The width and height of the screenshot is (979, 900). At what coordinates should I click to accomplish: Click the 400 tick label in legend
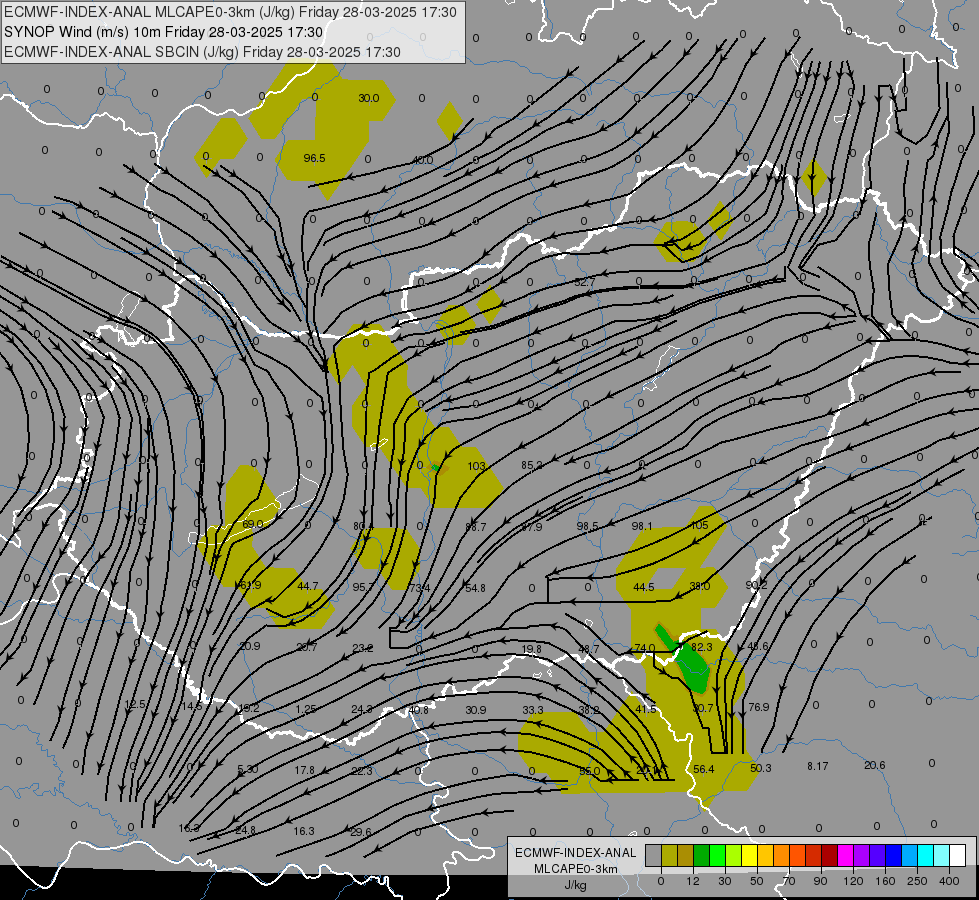pos(949,881)
